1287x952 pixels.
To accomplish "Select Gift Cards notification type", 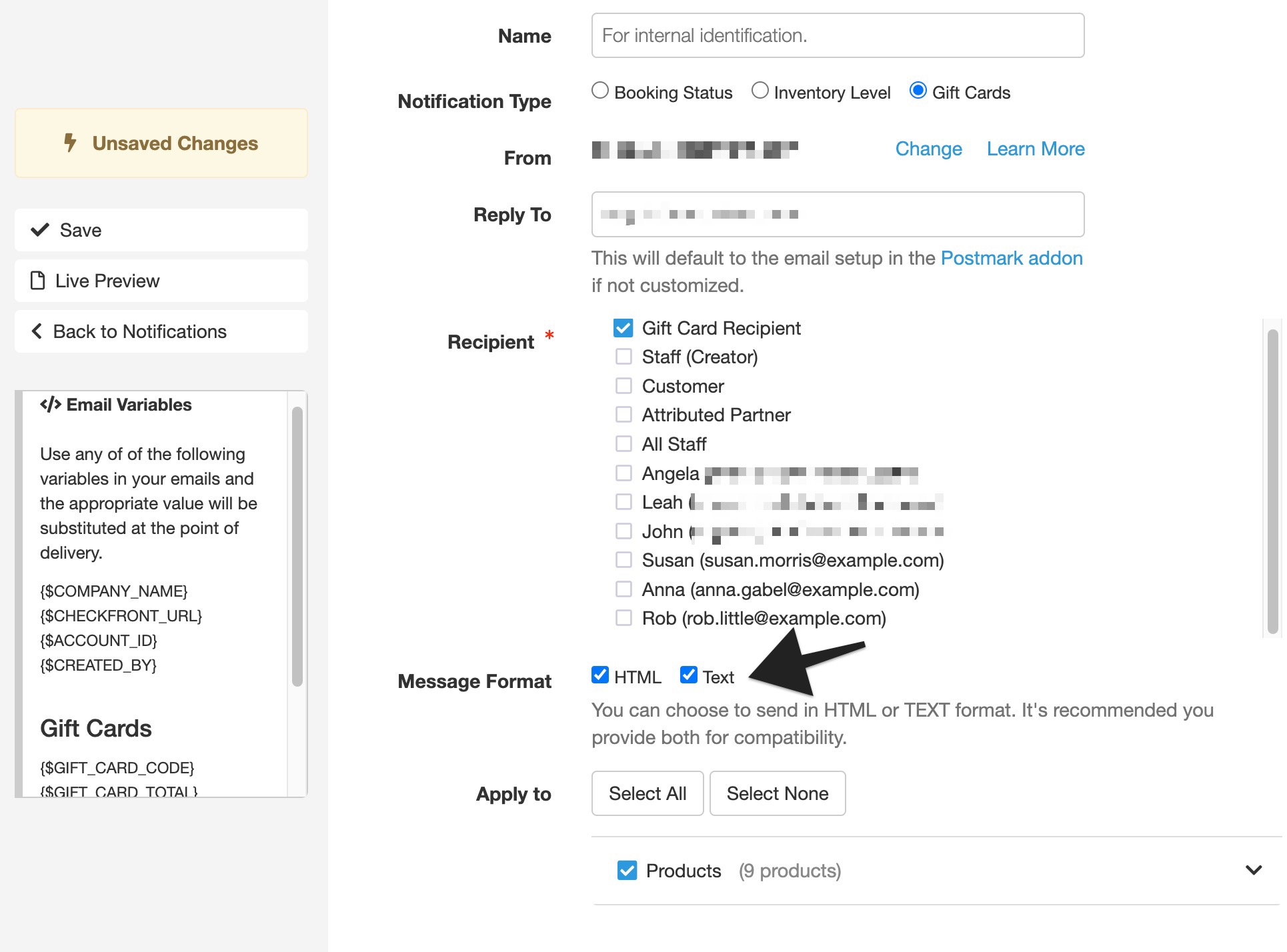I will pos(918,91).
